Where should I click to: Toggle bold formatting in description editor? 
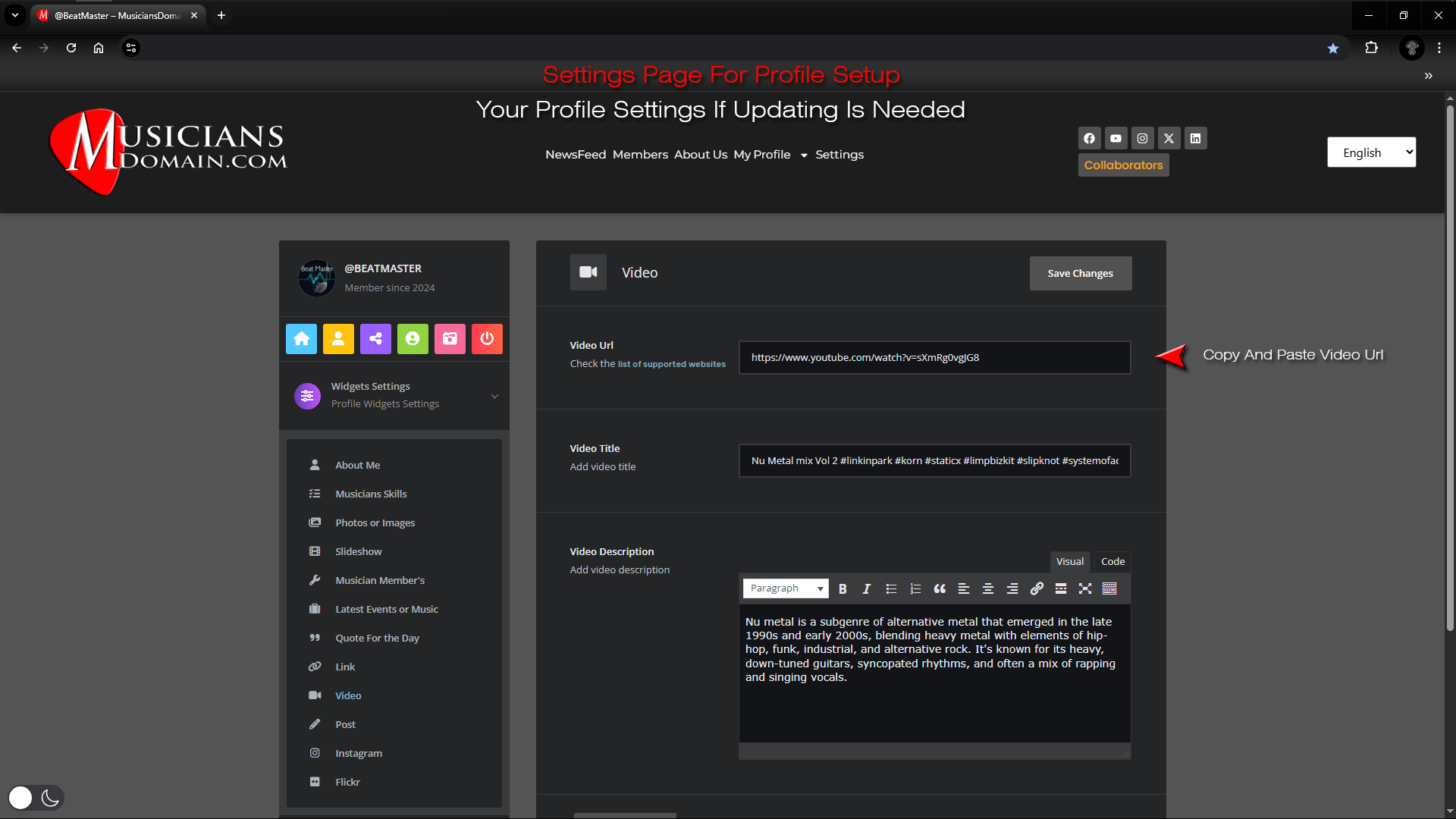(x=843, y=588)
